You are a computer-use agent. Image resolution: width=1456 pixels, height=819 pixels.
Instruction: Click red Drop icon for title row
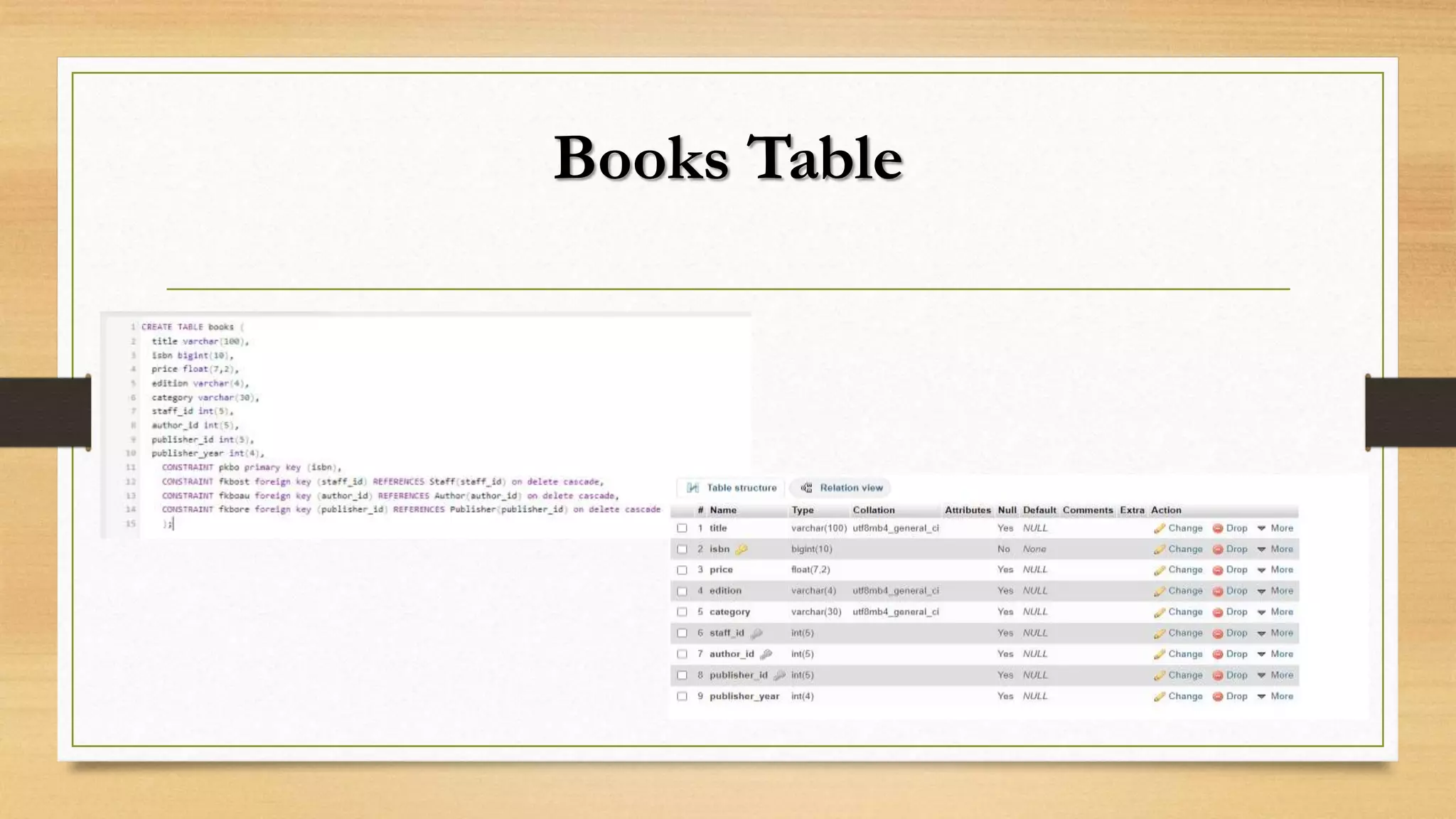(x=1218, y=528)
